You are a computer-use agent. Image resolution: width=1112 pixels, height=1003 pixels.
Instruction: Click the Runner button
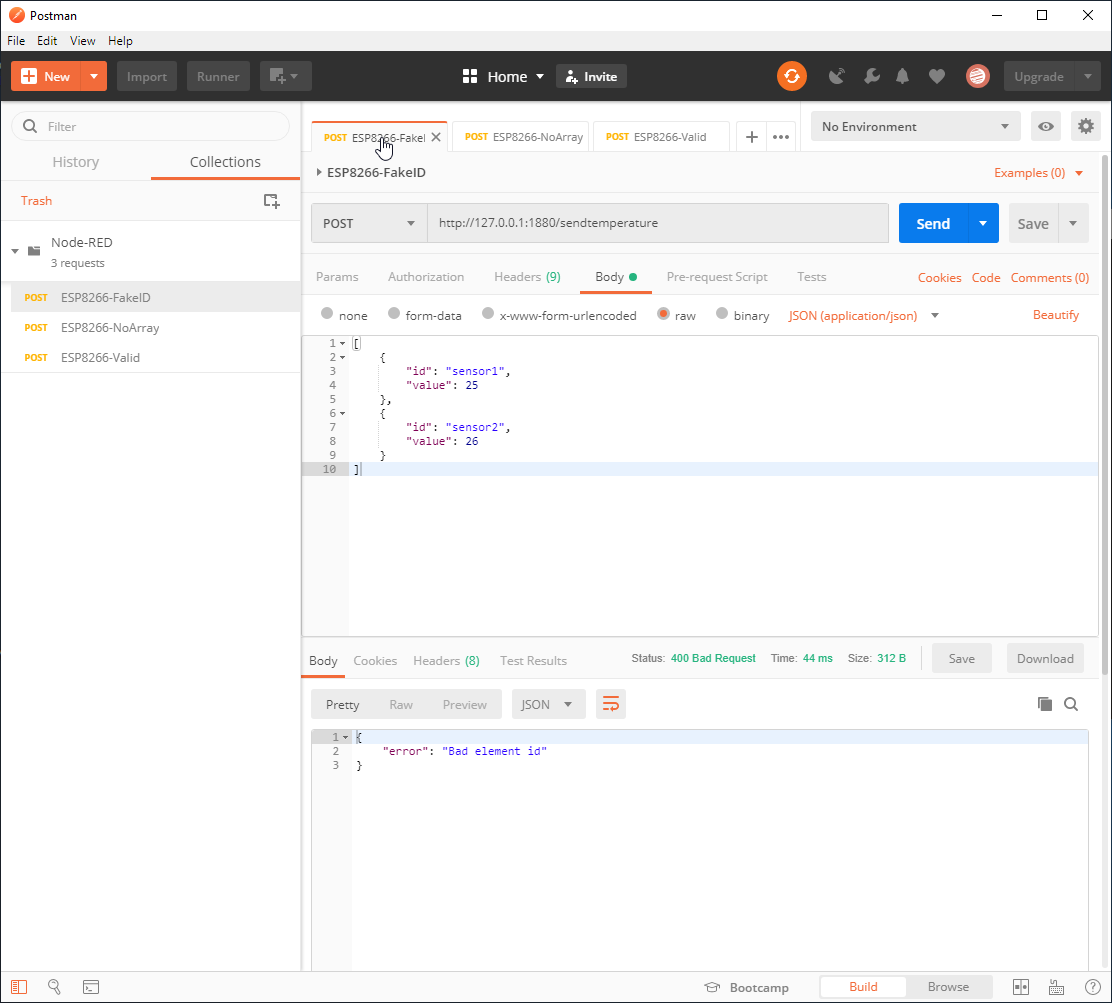pos(218,76)
